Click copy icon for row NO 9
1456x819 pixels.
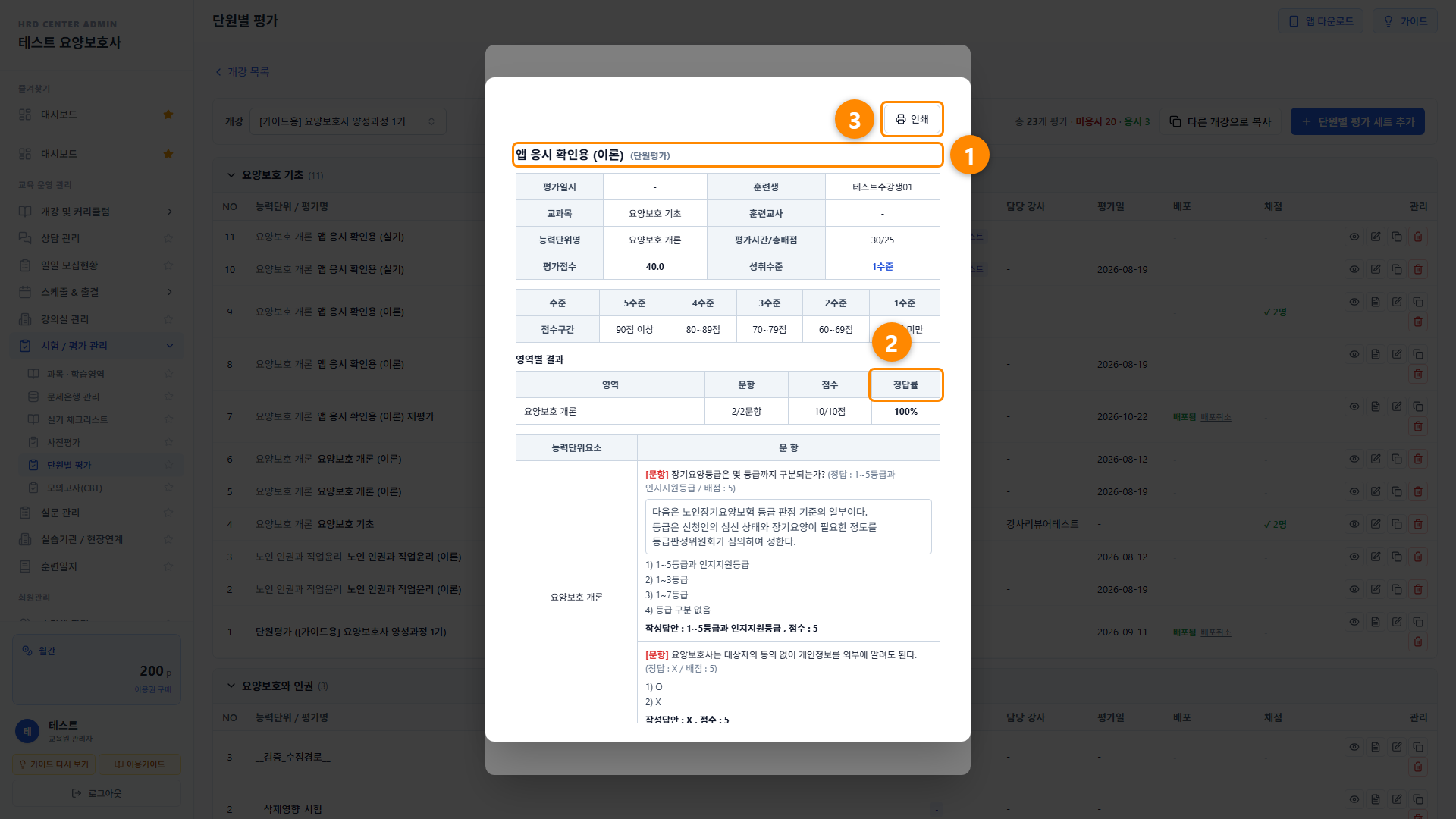(x=1417, y=302)
